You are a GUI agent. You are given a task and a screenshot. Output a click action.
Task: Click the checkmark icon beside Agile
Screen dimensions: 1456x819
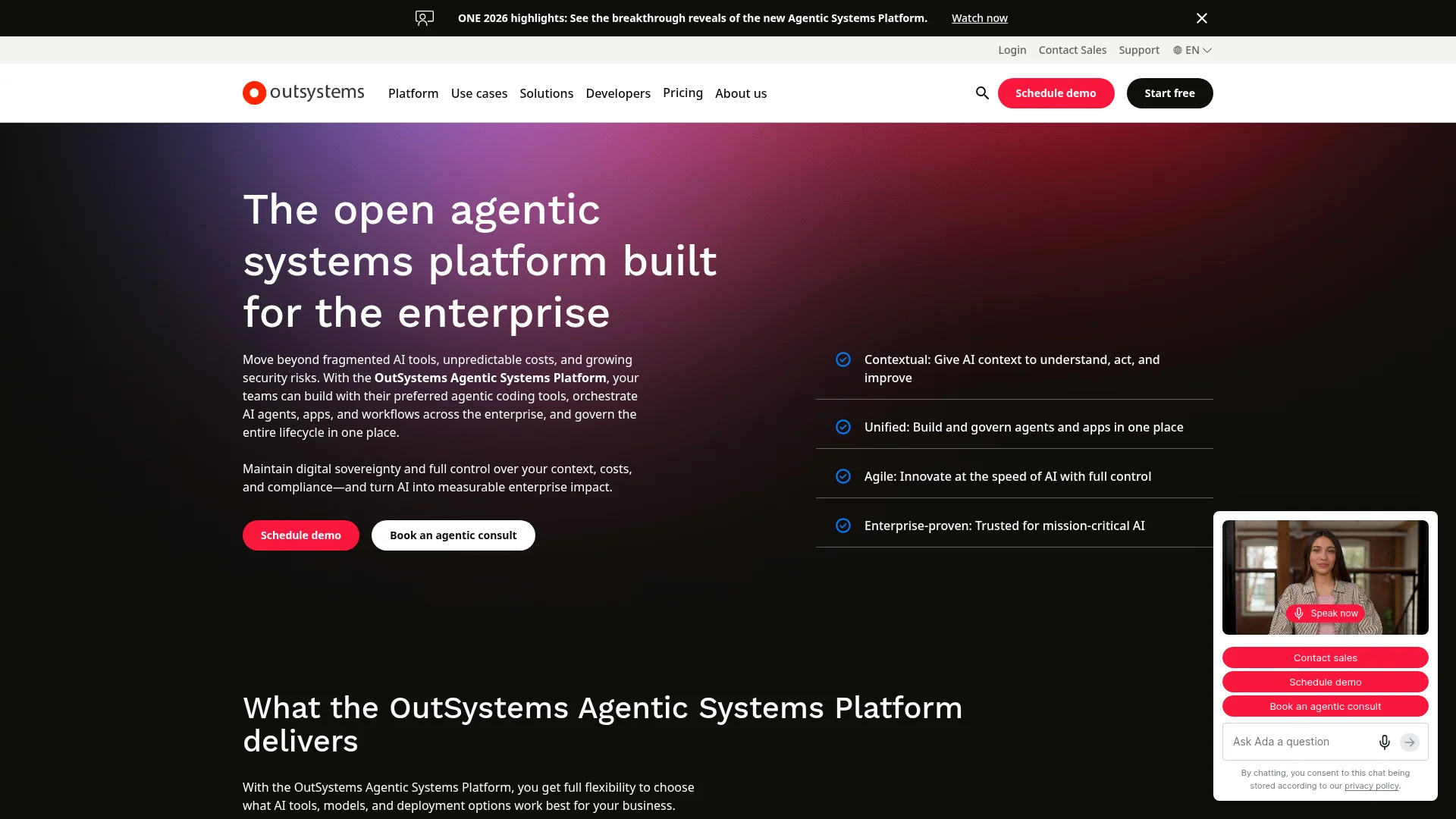(843, 476)
